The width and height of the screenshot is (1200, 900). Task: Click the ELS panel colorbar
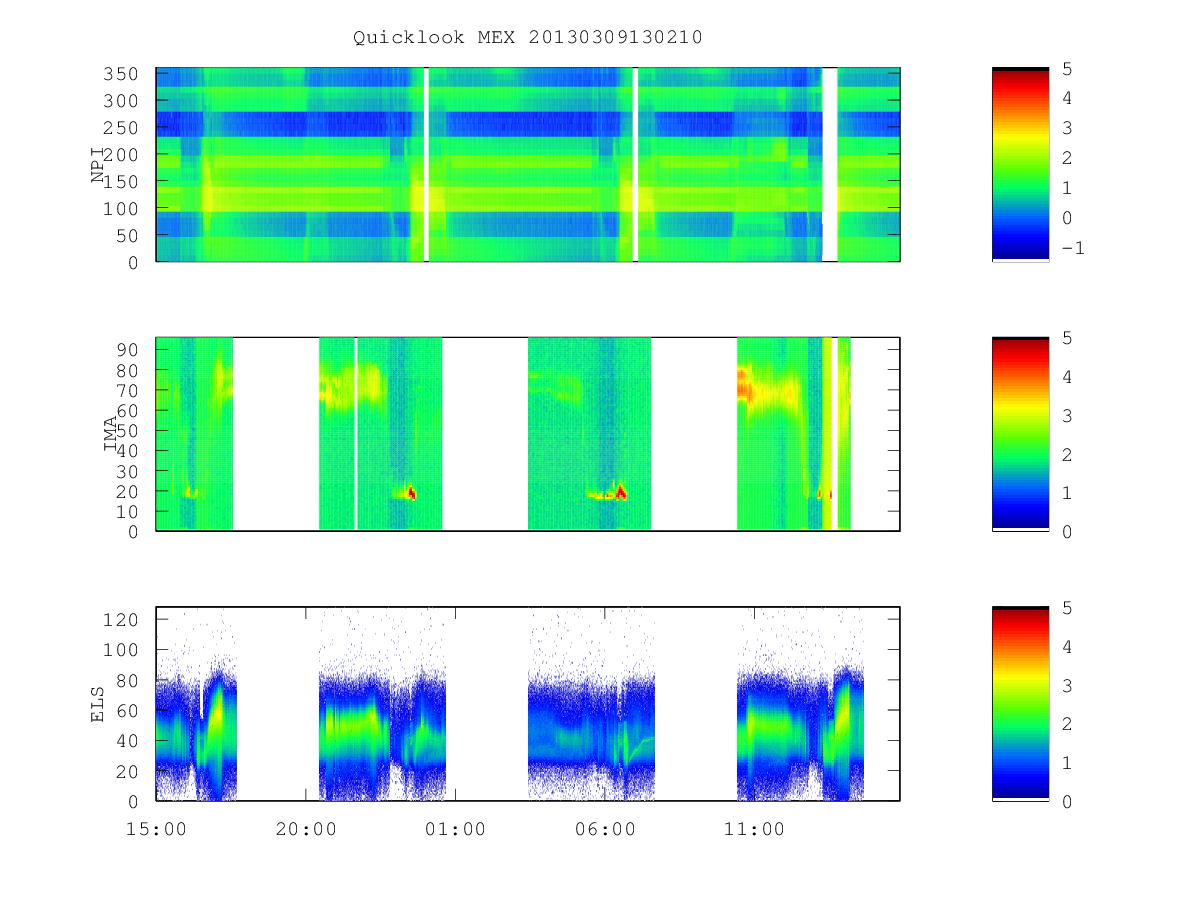pyautogui.click(x=1020, y=703)
